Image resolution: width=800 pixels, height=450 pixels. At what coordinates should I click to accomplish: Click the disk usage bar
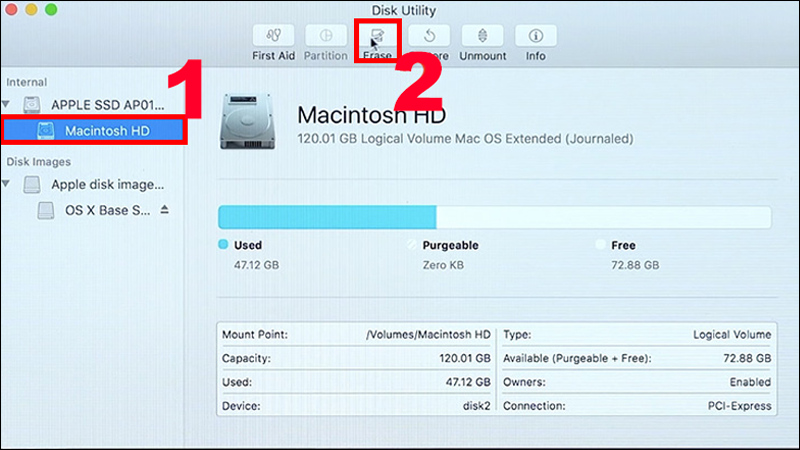click(494, 217)
